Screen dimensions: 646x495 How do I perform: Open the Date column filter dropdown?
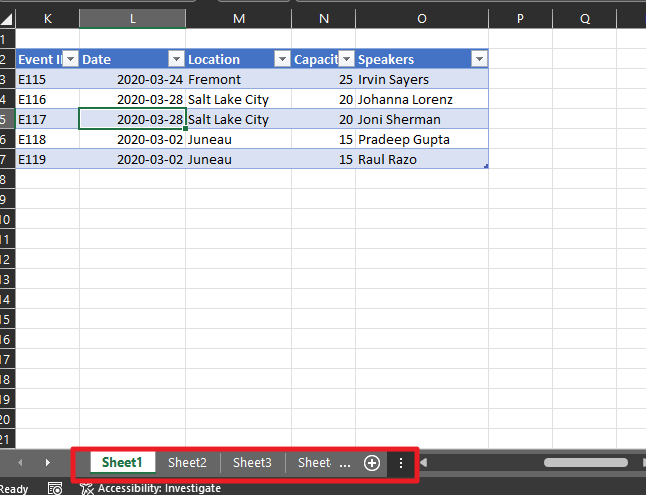176,60
